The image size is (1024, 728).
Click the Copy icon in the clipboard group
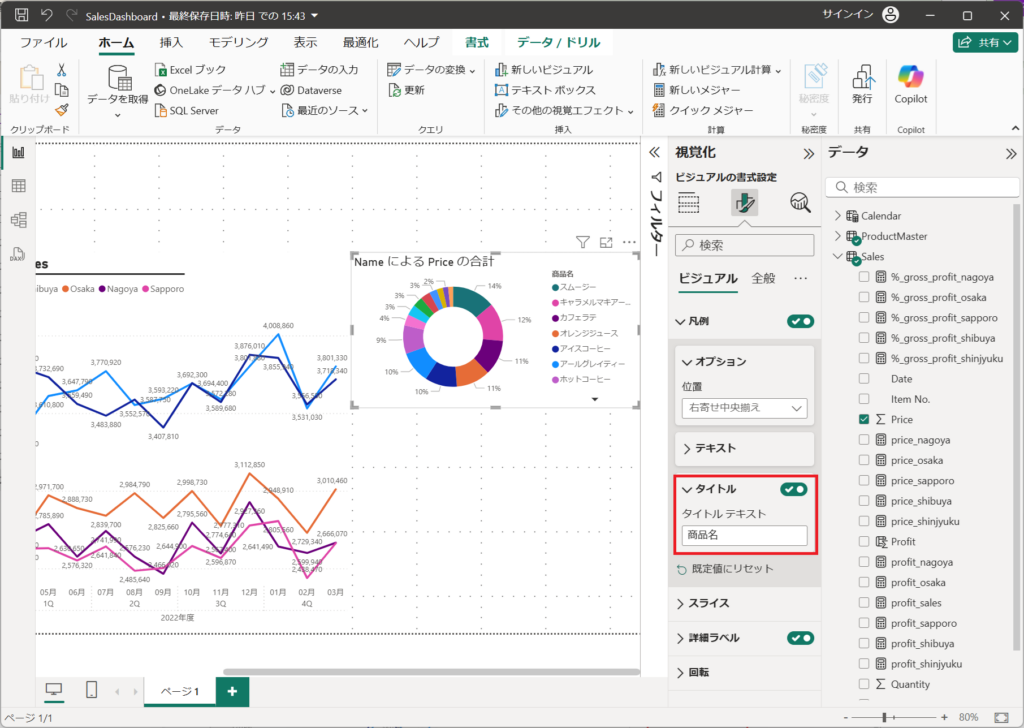pyautogui.click(x=61, y=90)
